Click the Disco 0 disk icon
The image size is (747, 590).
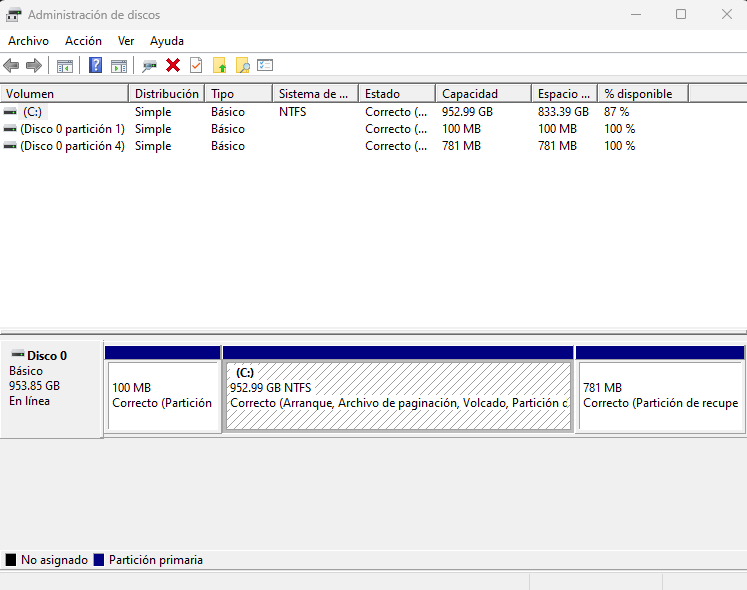click(18, 354)
